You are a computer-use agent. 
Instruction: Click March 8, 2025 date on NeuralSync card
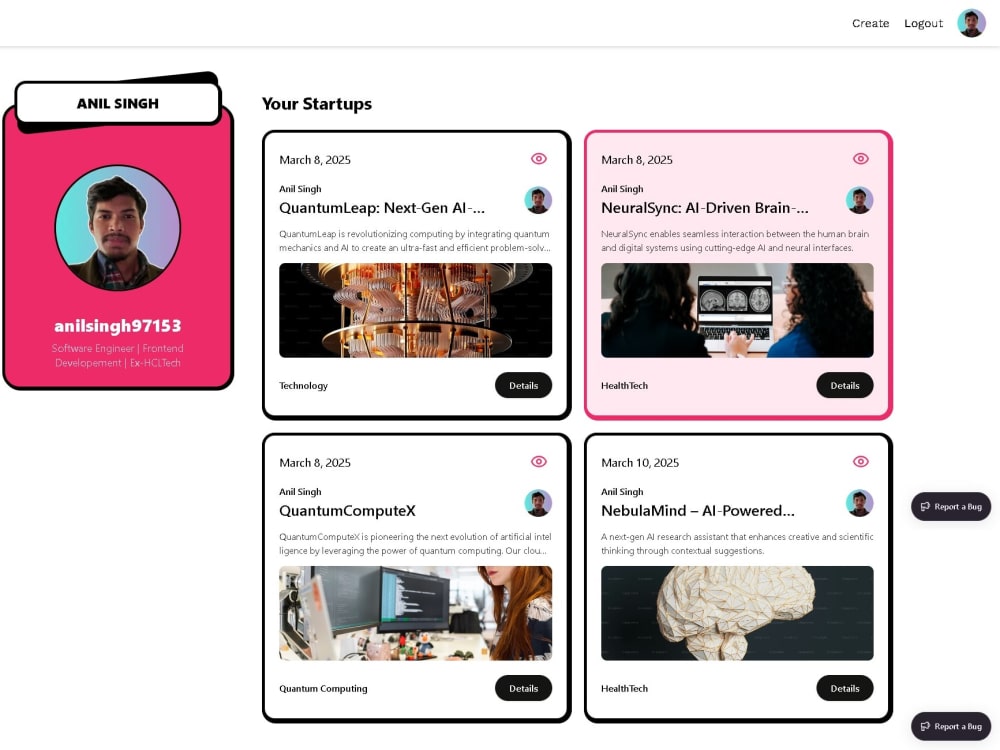(637, 160)
